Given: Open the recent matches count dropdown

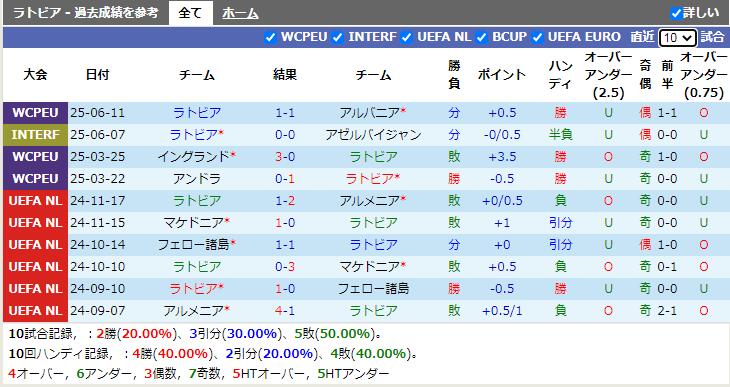Looking at the screenshot, I should (677, 38).
